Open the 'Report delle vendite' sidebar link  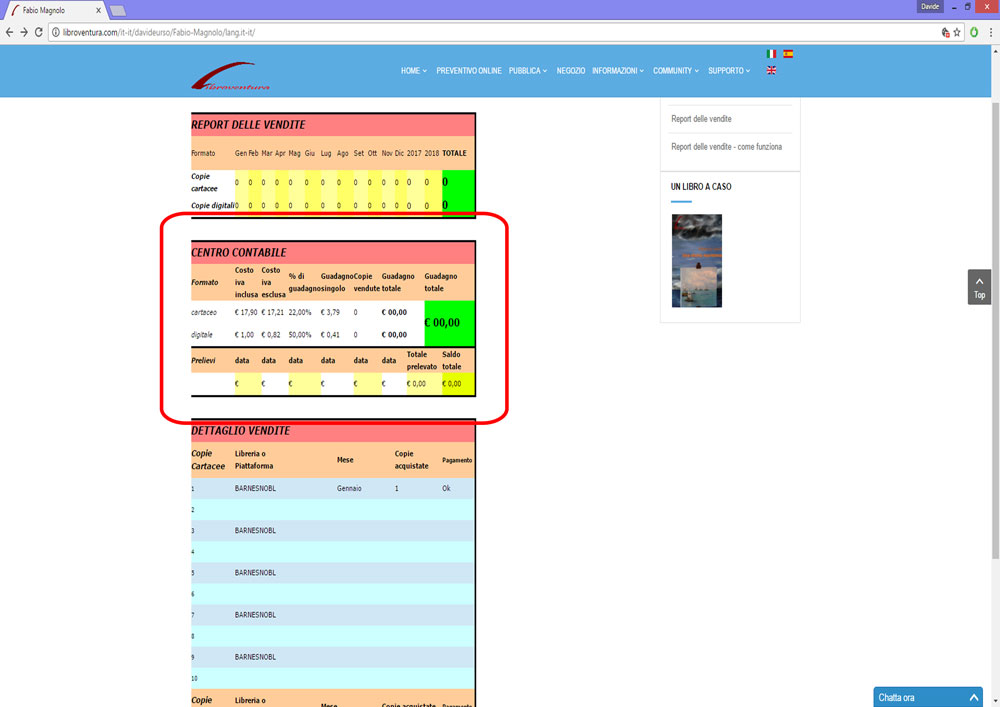pos(701,119)
